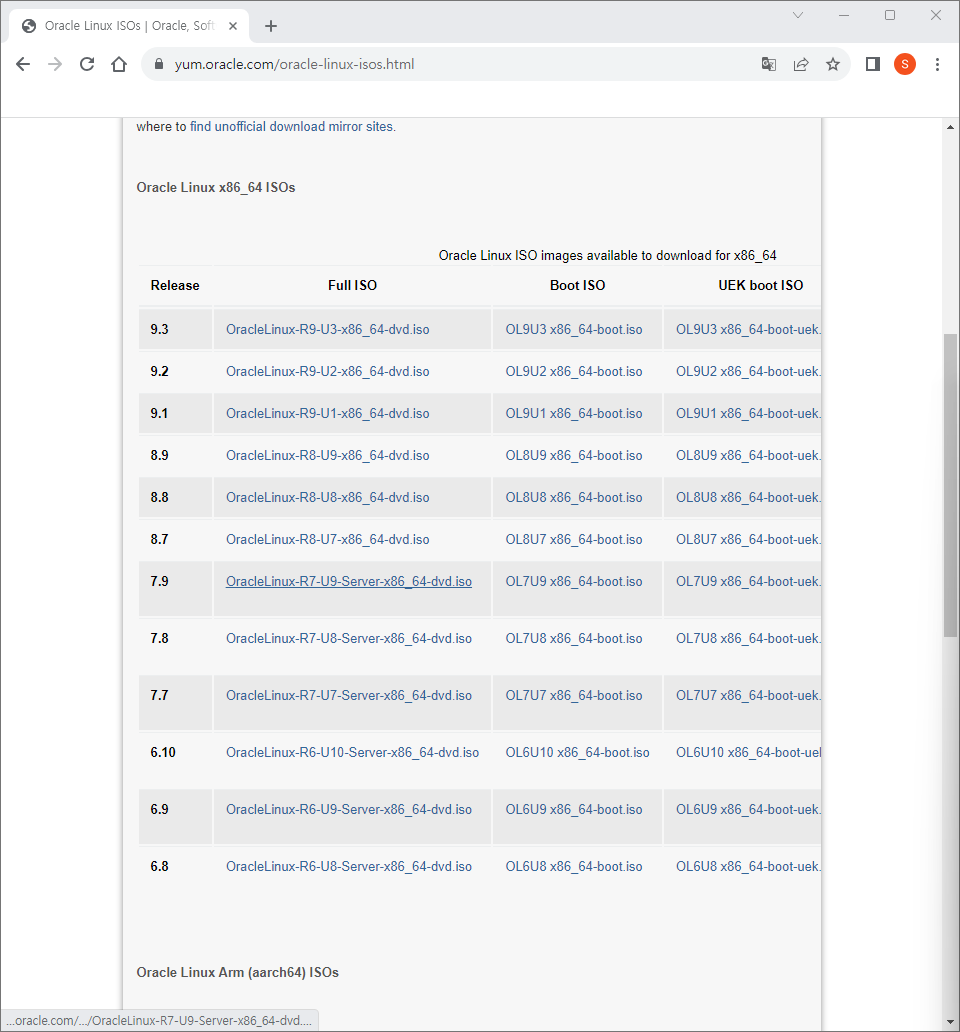Click the browser back arrow
The height and width of the screenshot is (1032, 960).
click(x=23, y=64)
